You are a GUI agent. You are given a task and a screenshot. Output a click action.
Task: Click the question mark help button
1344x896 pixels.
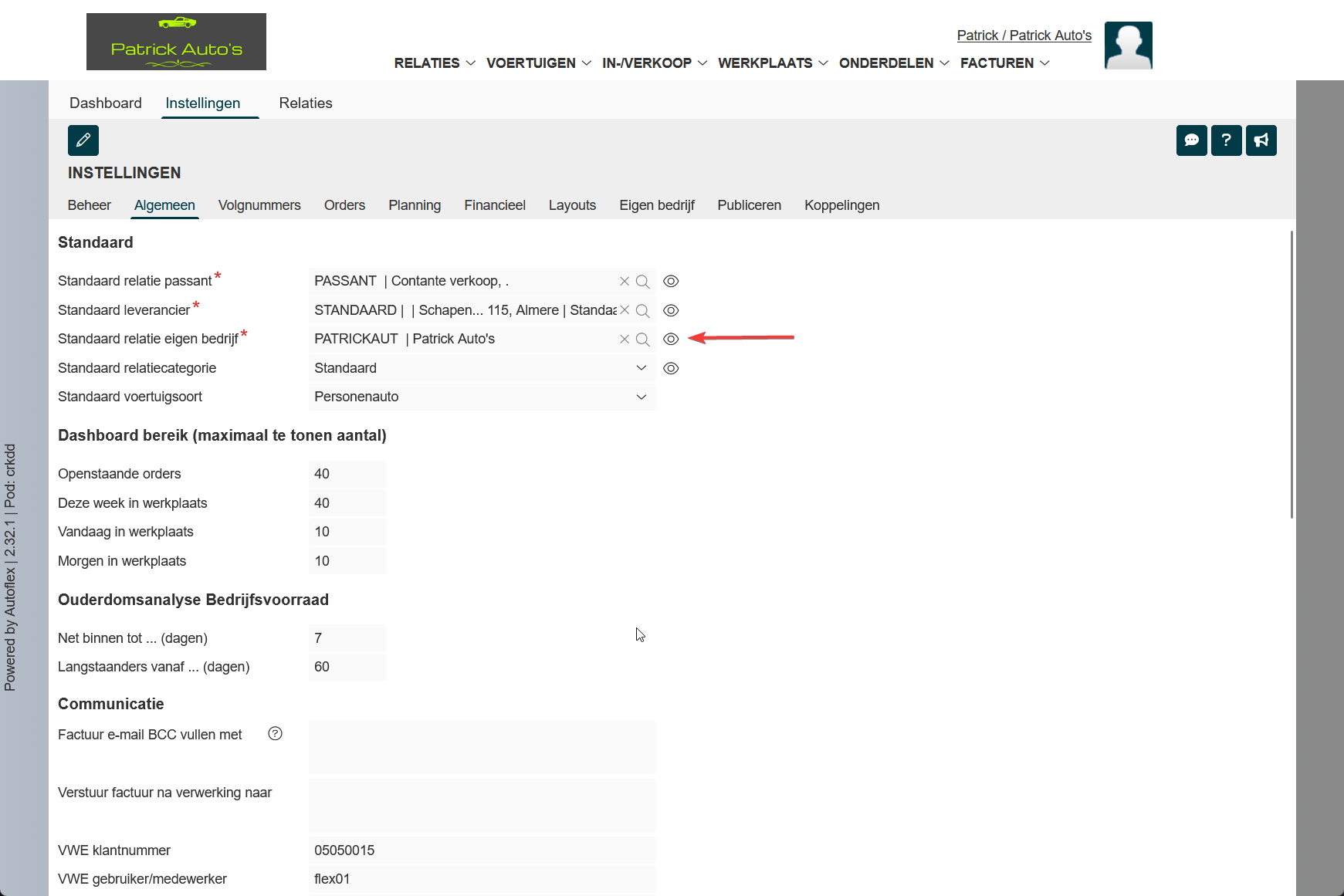tap(1226, 140)
